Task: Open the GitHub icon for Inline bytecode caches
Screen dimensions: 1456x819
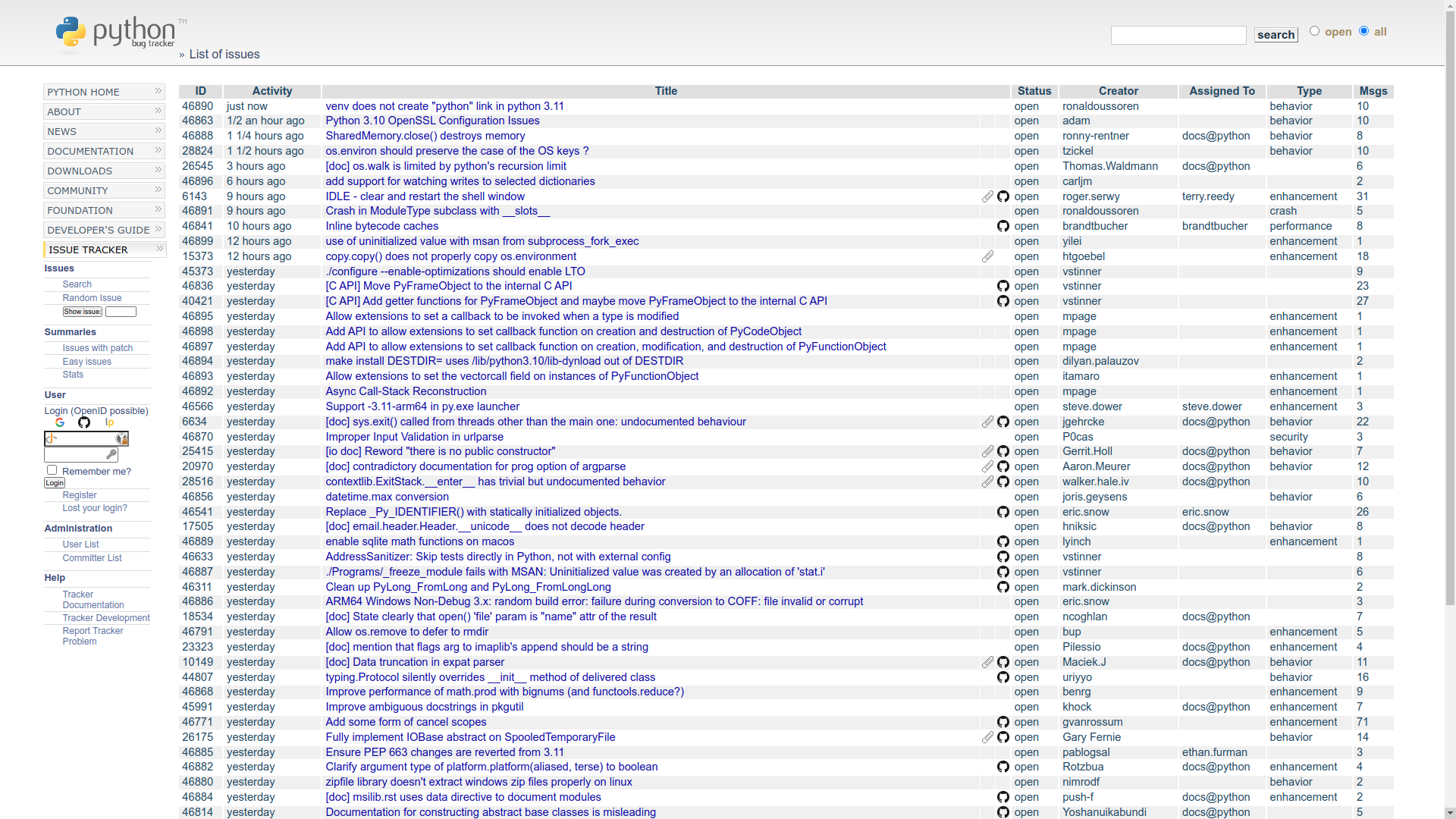Action: click(x=1003, y=226)
